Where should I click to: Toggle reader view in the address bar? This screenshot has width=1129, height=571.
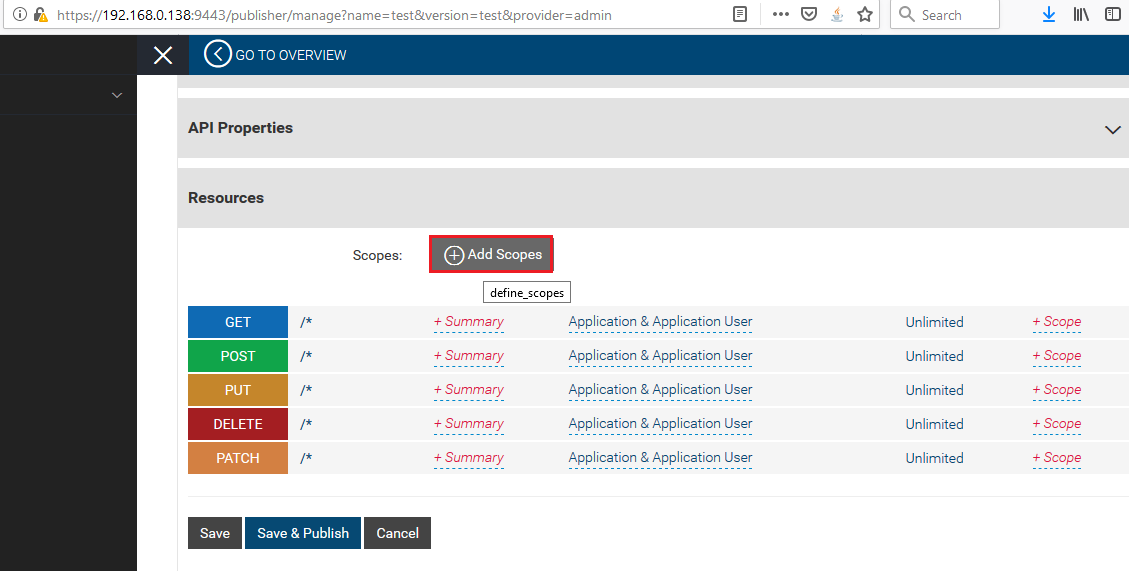(x=740, y=15)
